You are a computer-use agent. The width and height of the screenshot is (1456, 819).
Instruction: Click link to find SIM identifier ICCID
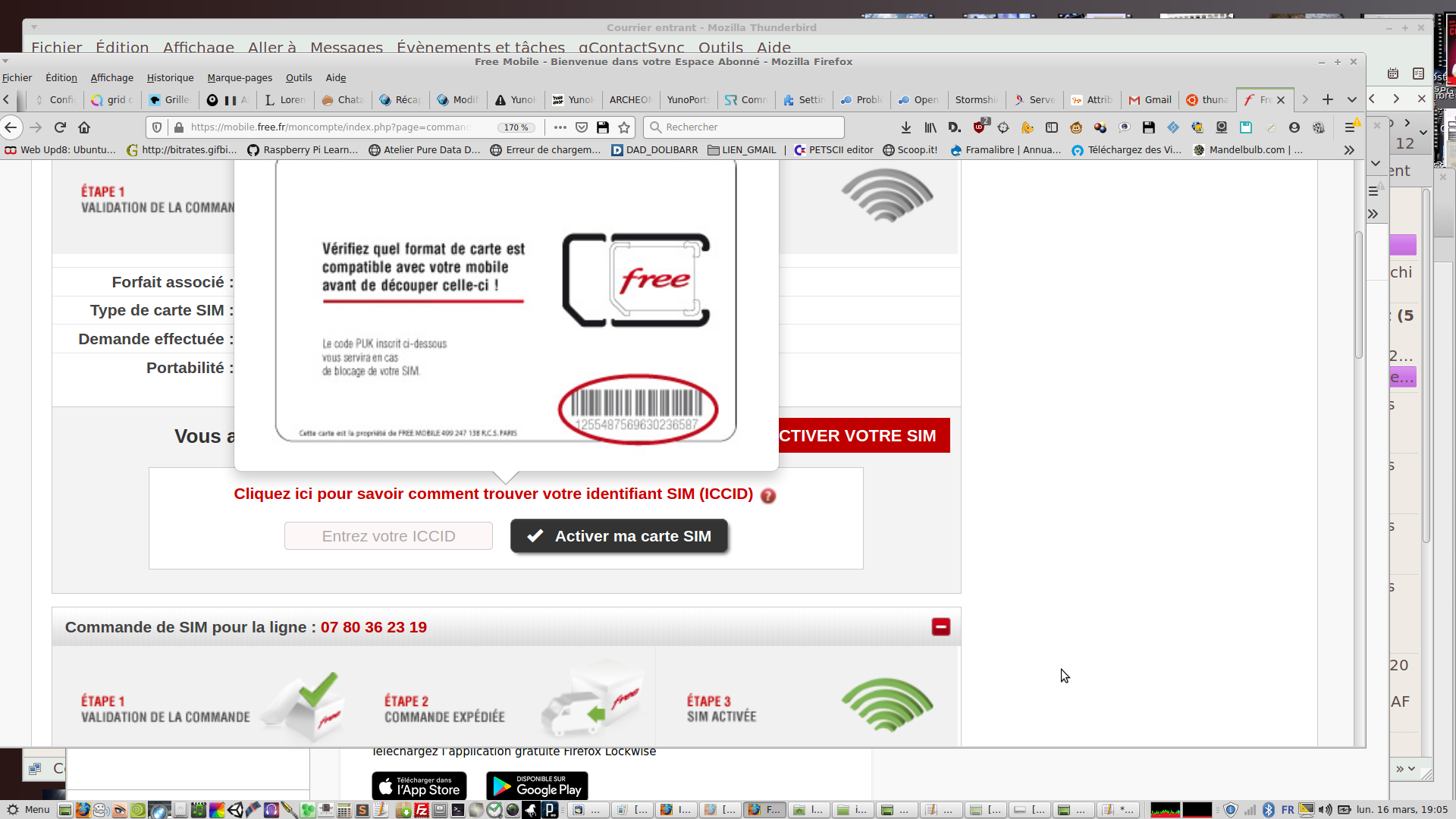(x=493, y=494)
